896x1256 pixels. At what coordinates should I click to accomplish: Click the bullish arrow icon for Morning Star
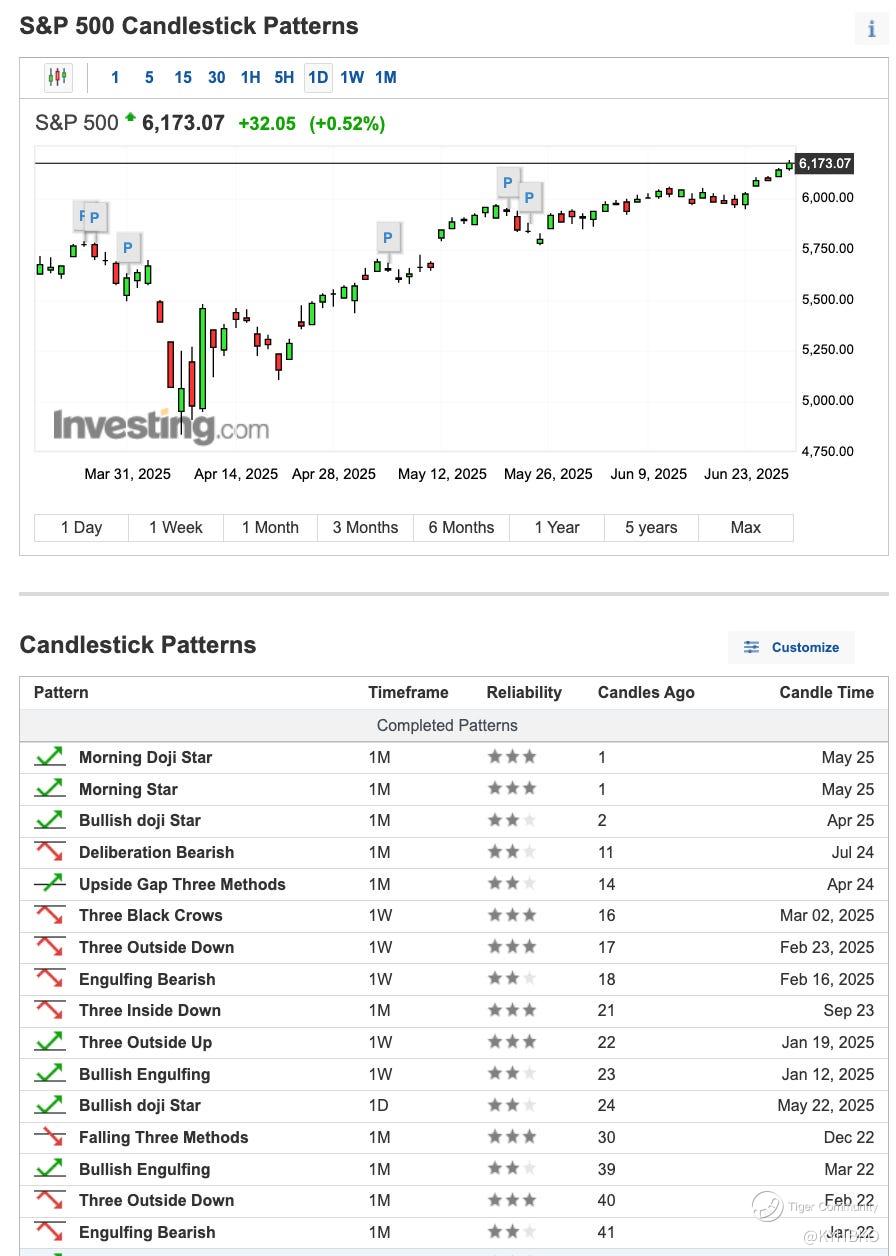[49, 789]
